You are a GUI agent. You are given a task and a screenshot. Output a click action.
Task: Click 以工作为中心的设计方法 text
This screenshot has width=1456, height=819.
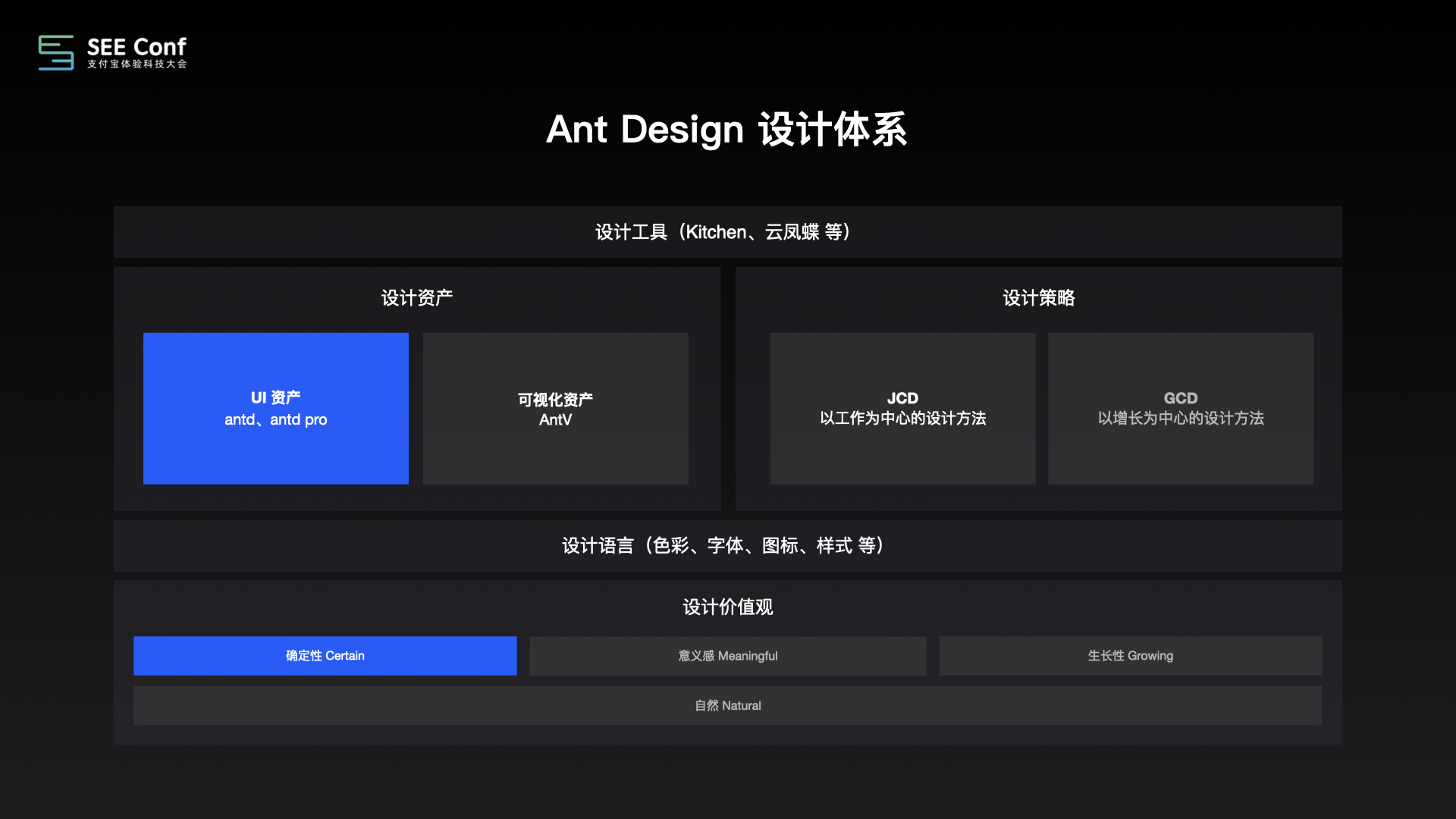click(x=902, y=419)
